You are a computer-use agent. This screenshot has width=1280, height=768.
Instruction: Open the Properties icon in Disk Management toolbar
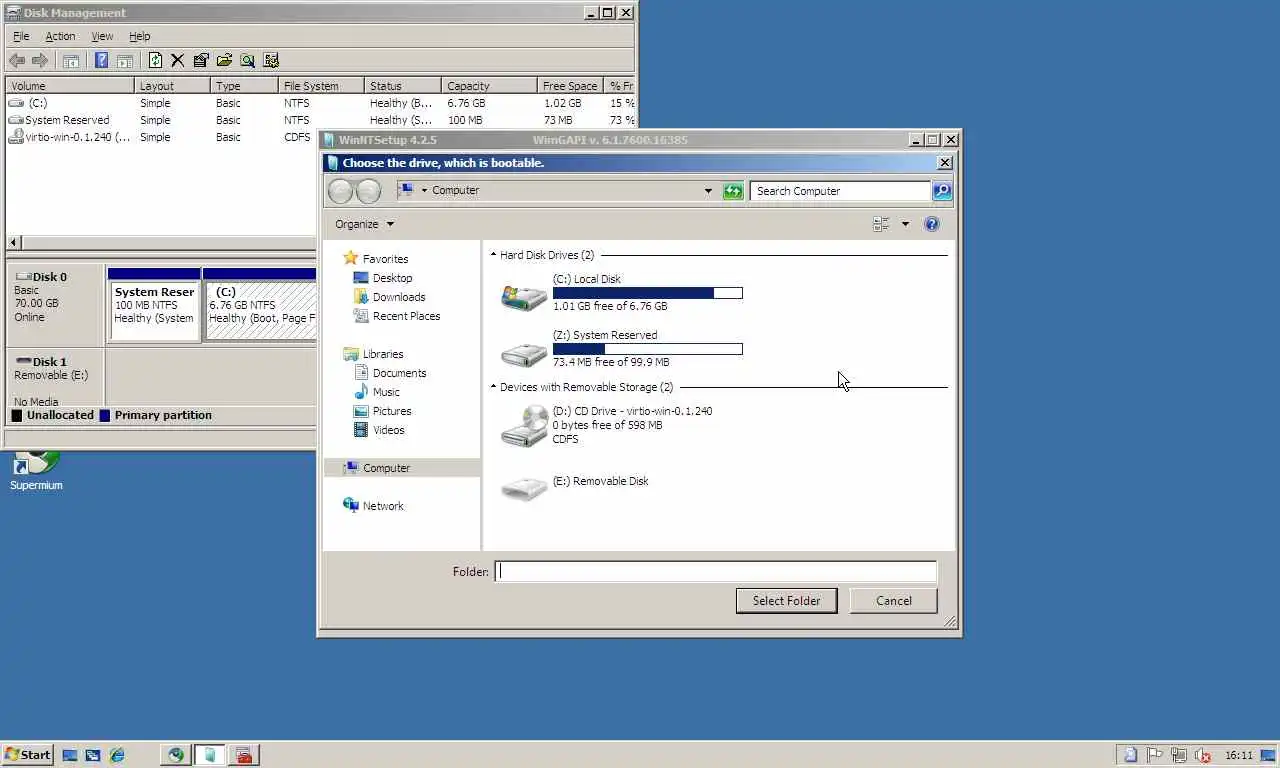coord(201,61)
